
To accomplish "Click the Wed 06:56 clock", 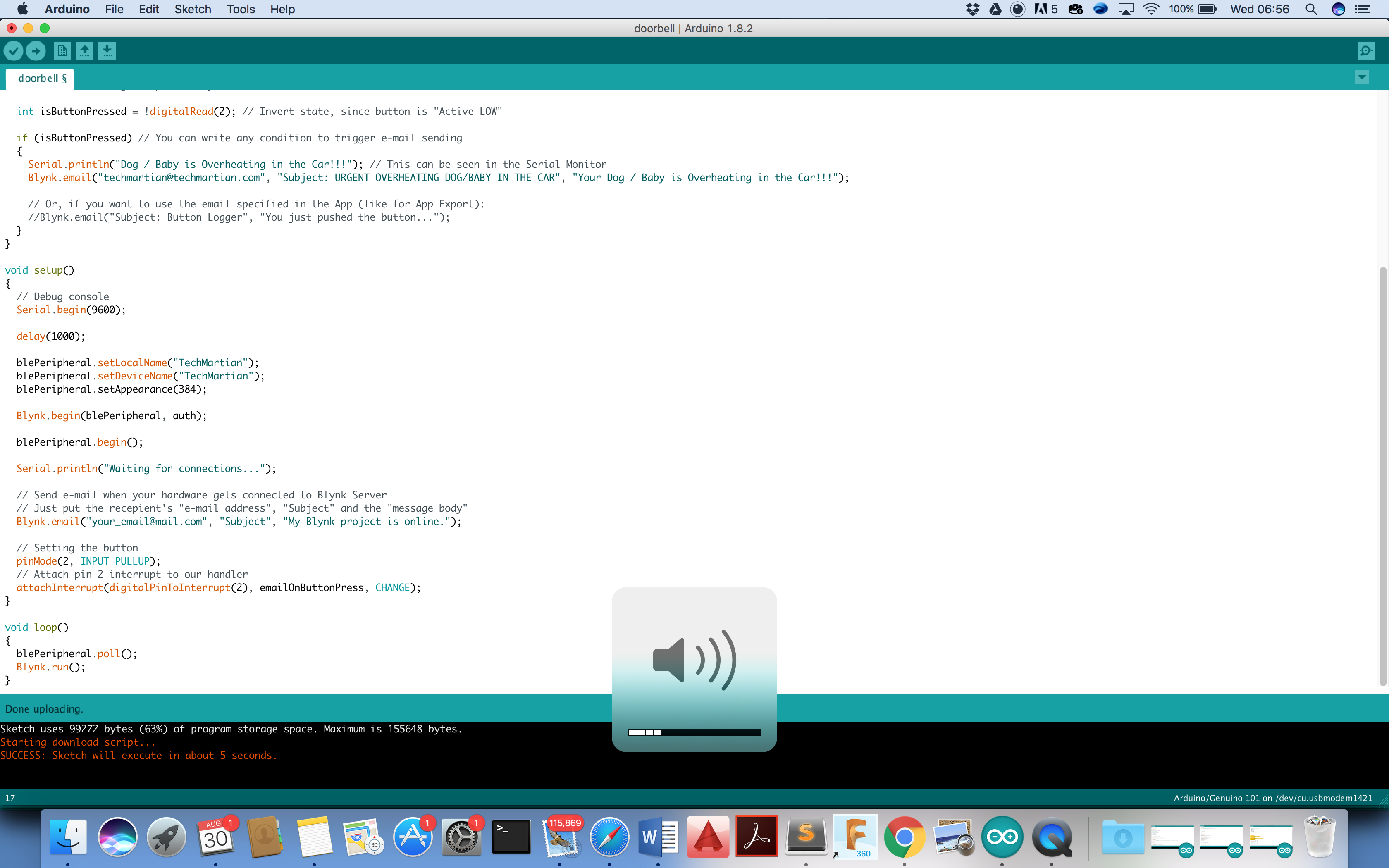I will (1259, 9).
